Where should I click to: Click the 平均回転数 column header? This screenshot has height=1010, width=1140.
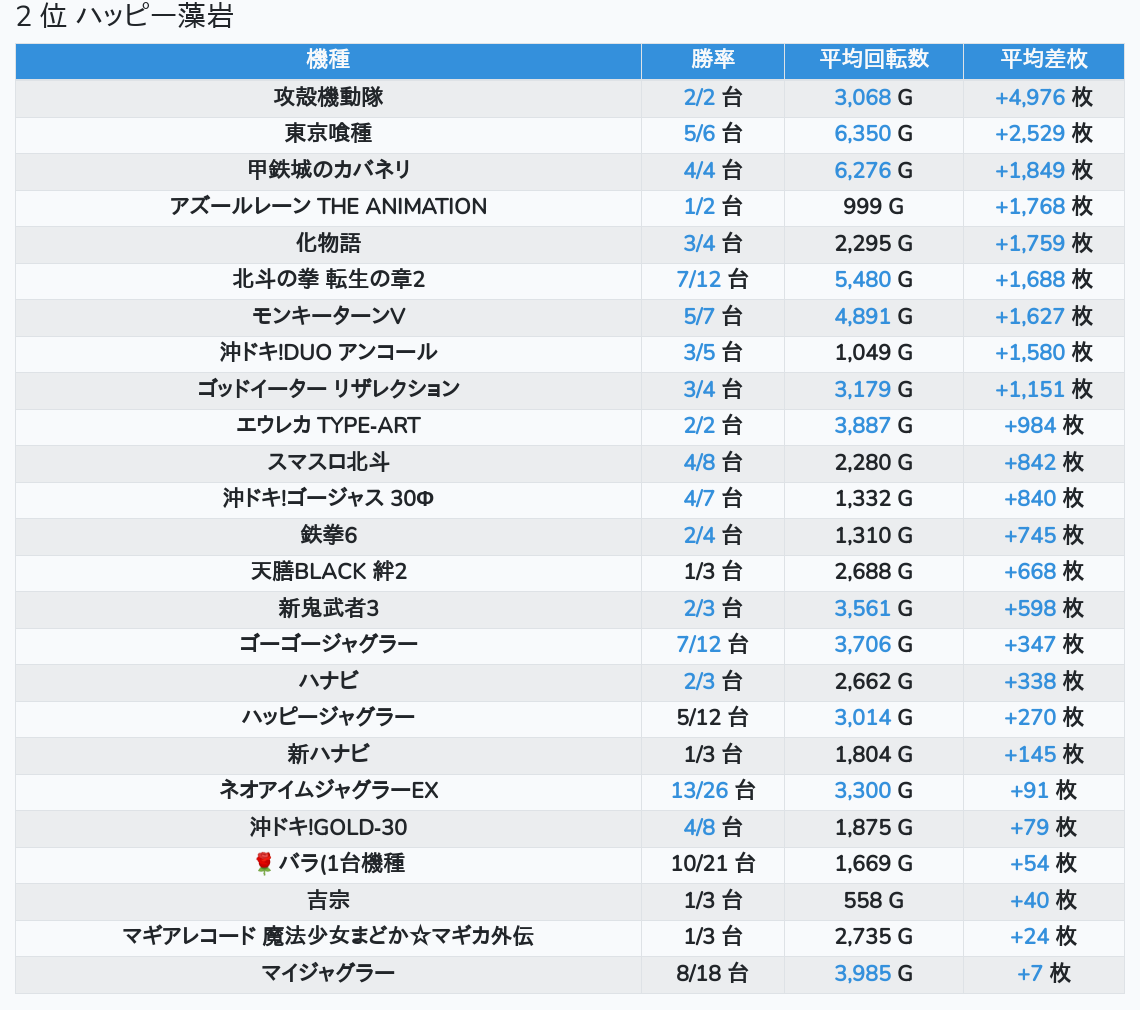874,59
